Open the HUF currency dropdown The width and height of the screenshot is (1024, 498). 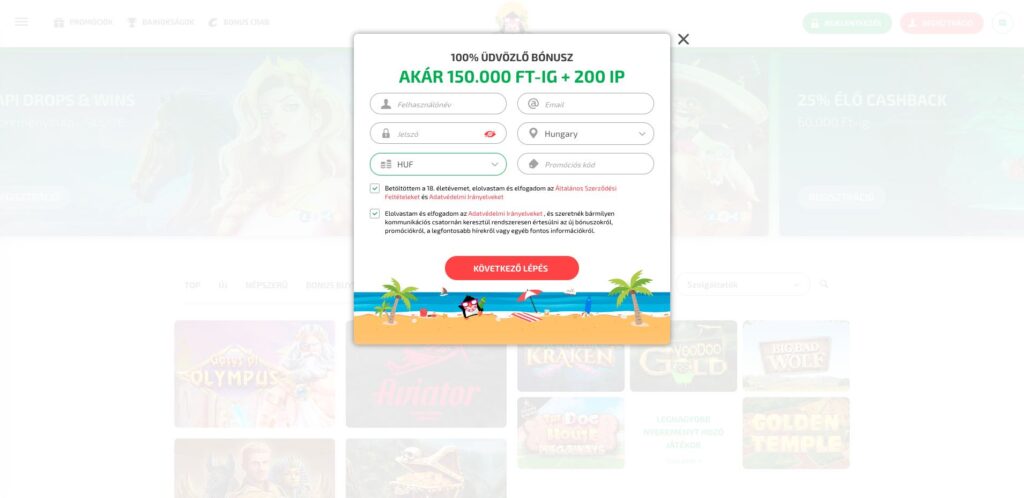[438, 164]
